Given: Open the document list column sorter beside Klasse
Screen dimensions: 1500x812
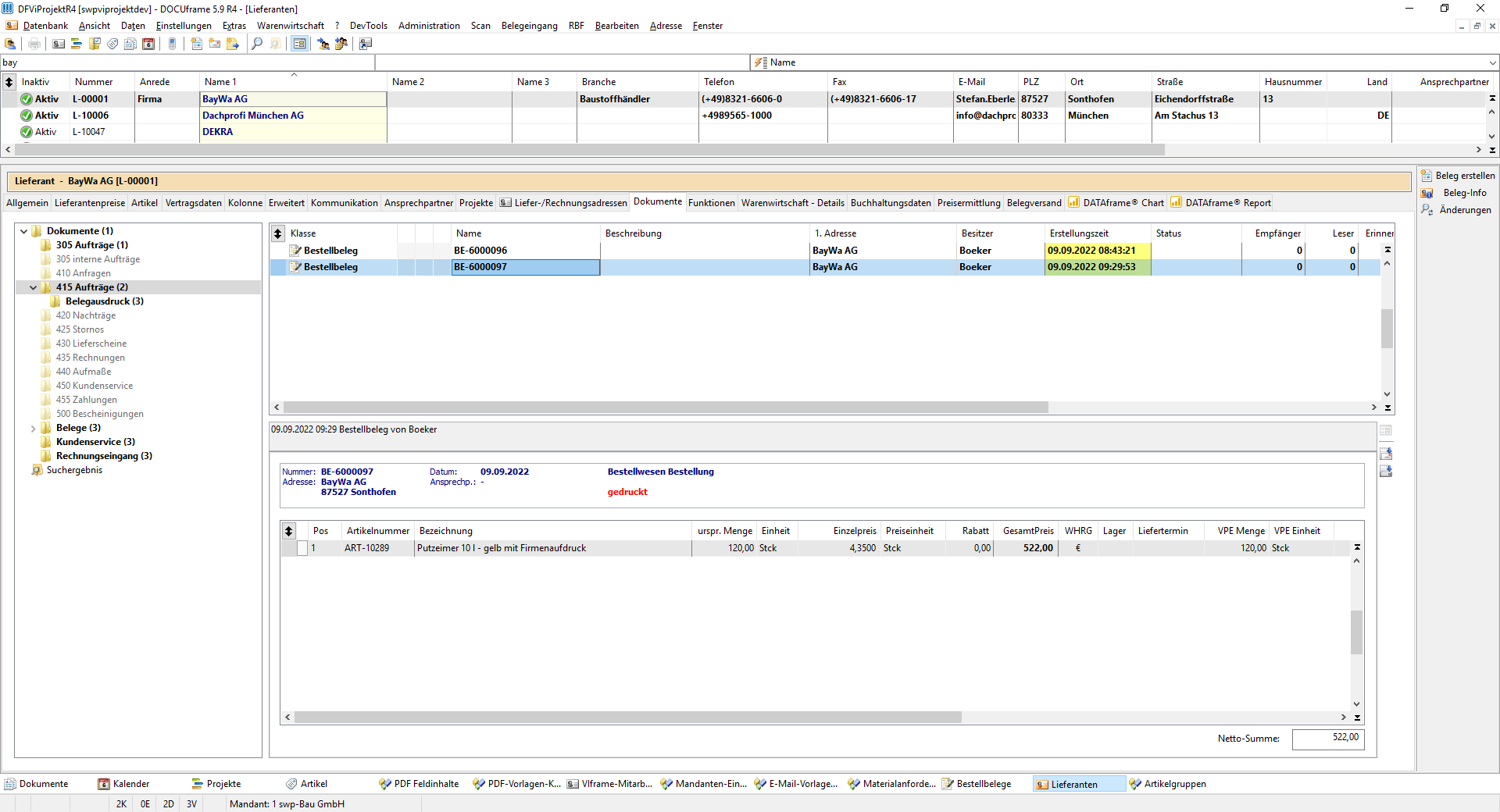Looking at the screenshot, I should click(278, 233).
